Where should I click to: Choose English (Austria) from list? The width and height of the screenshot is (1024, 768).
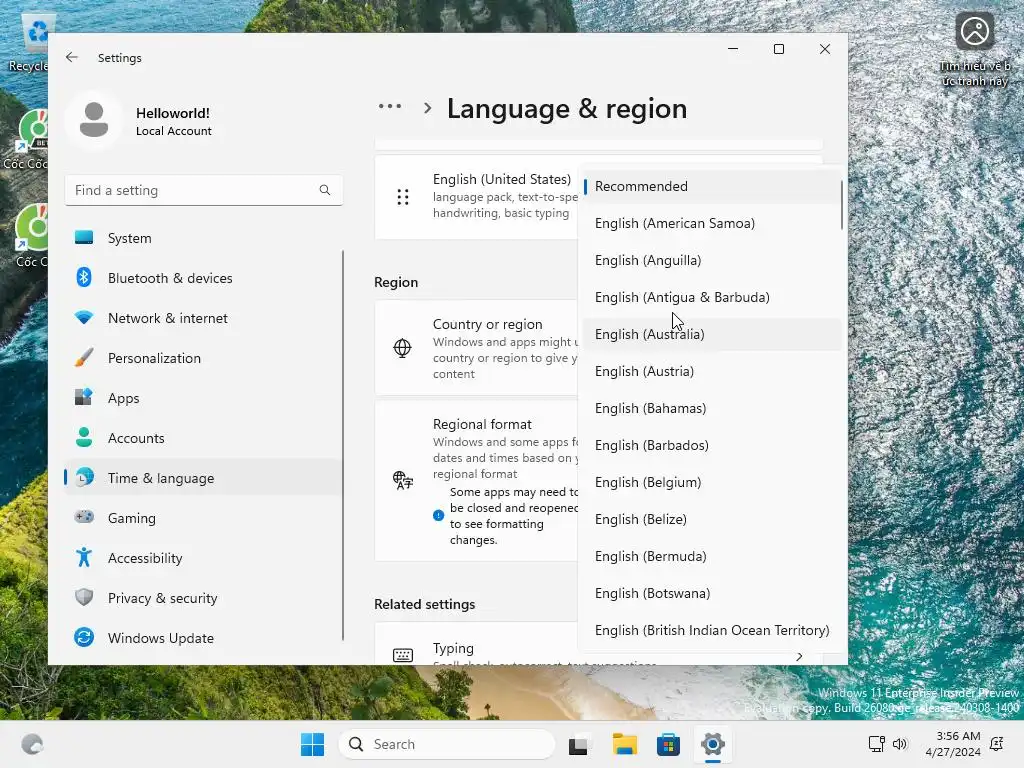click(x=711, y=372)
